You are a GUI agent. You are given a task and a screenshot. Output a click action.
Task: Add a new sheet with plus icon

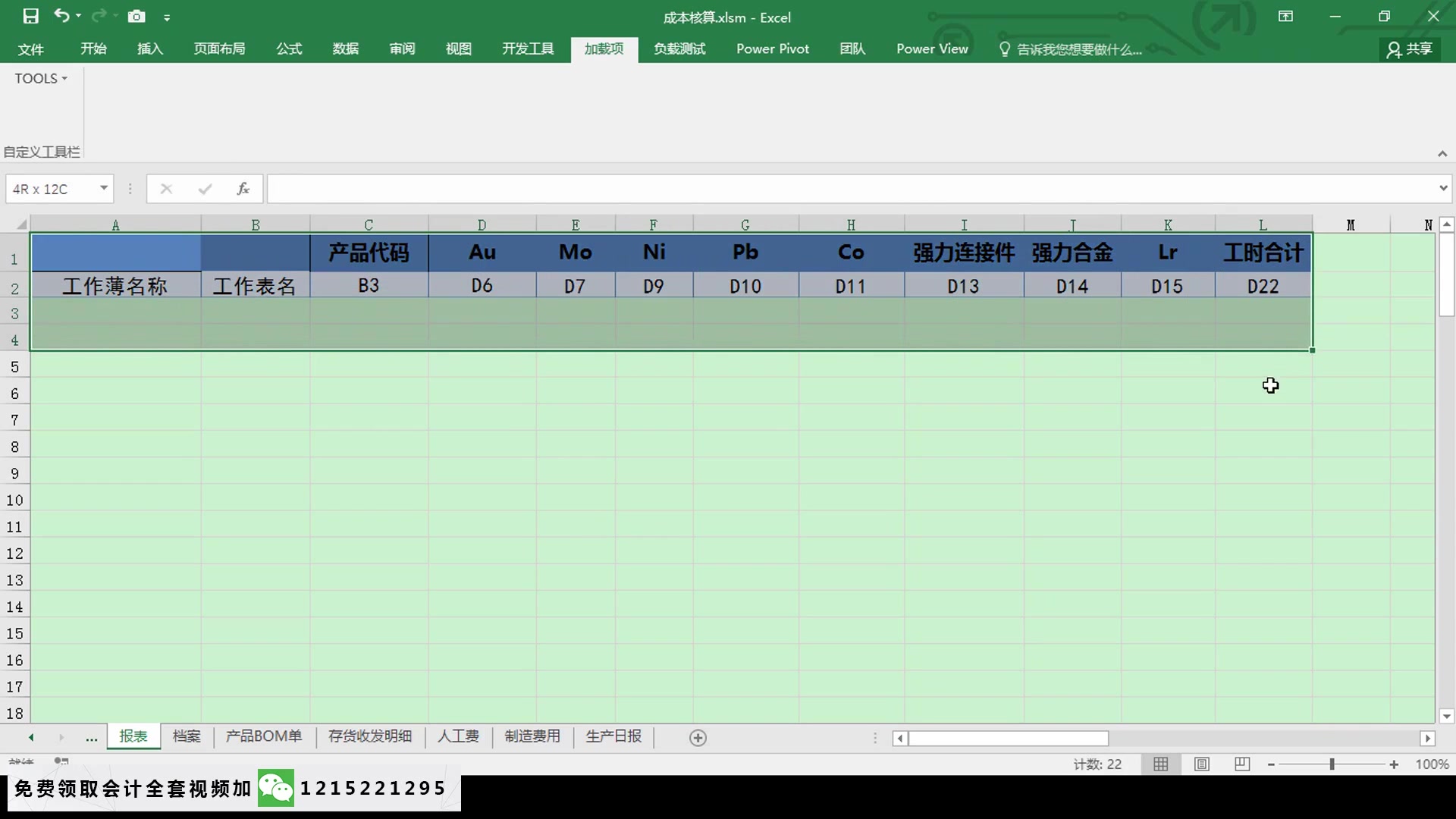click(x=698, y=738)
